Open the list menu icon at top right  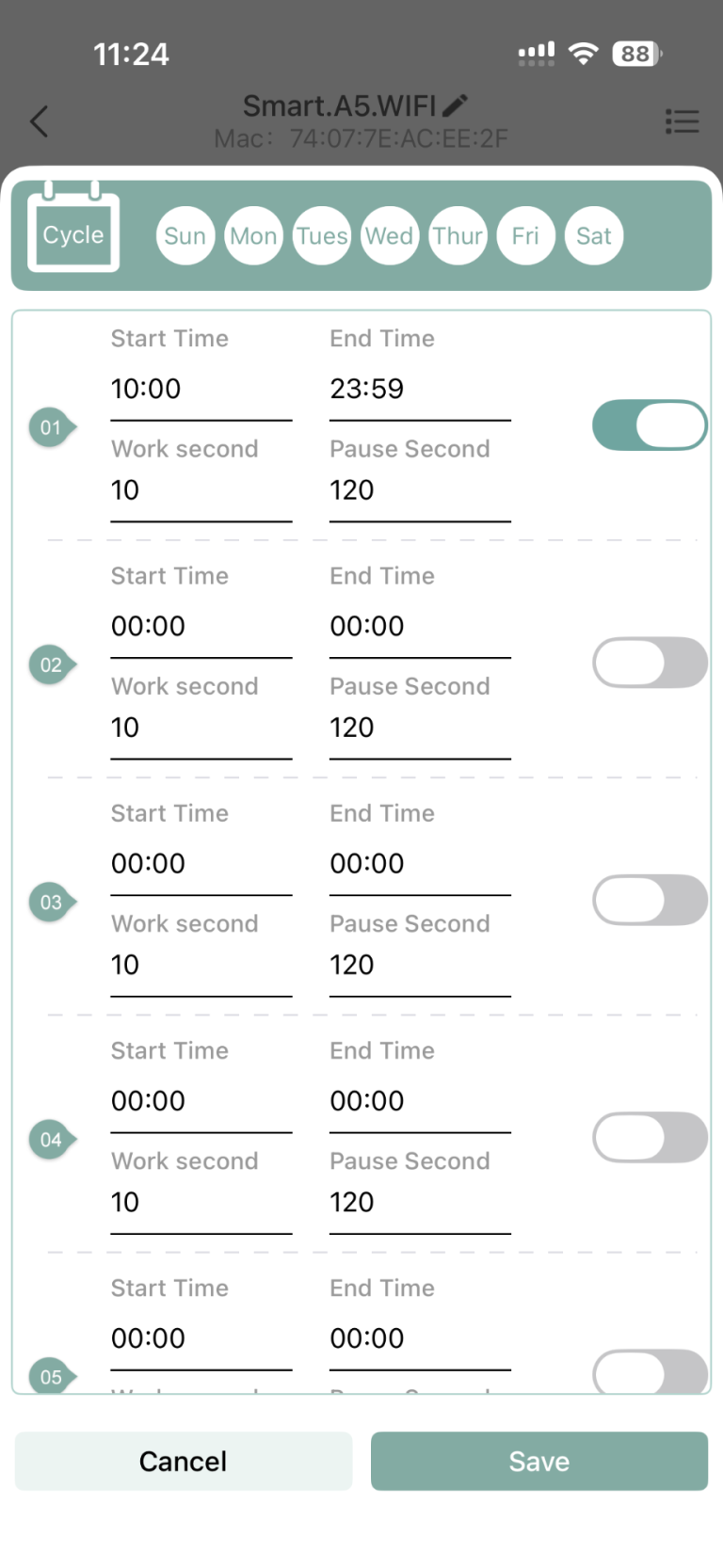tap(682, 121)
